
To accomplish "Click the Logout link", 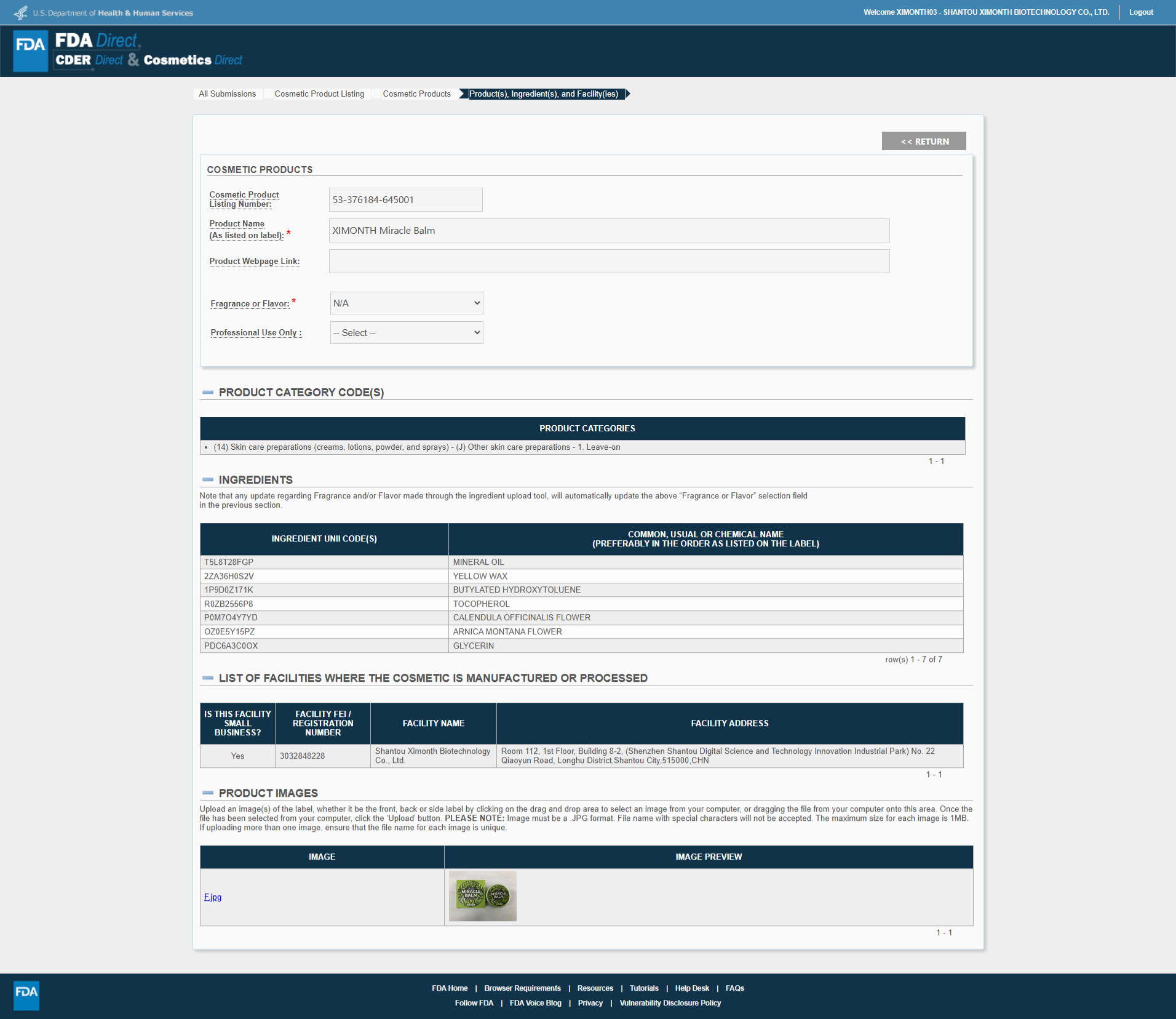I will (x=1141, y=12).
